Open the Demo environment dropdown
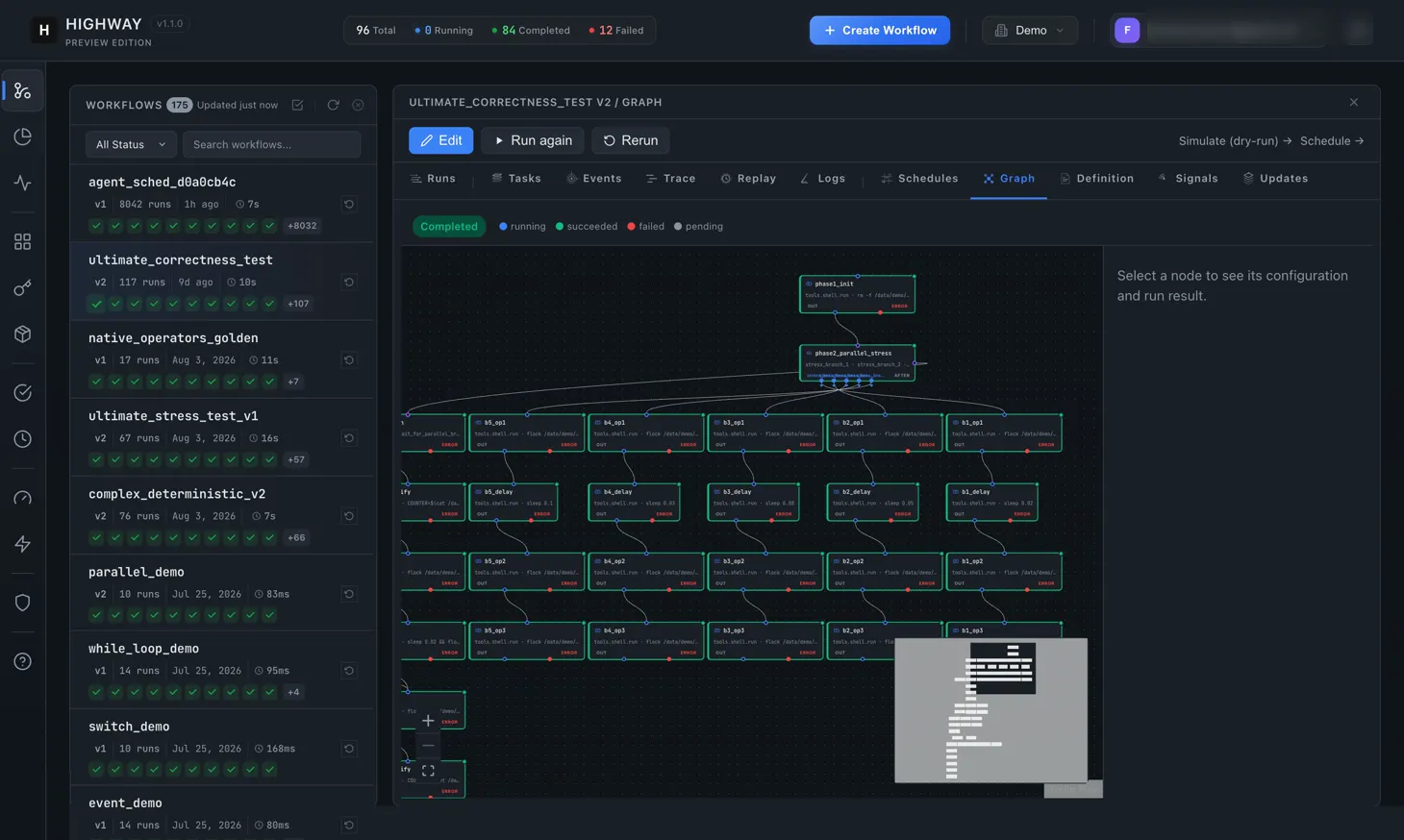The width and height of the screenshot is (1404, 840). [x=1030, y=30]
